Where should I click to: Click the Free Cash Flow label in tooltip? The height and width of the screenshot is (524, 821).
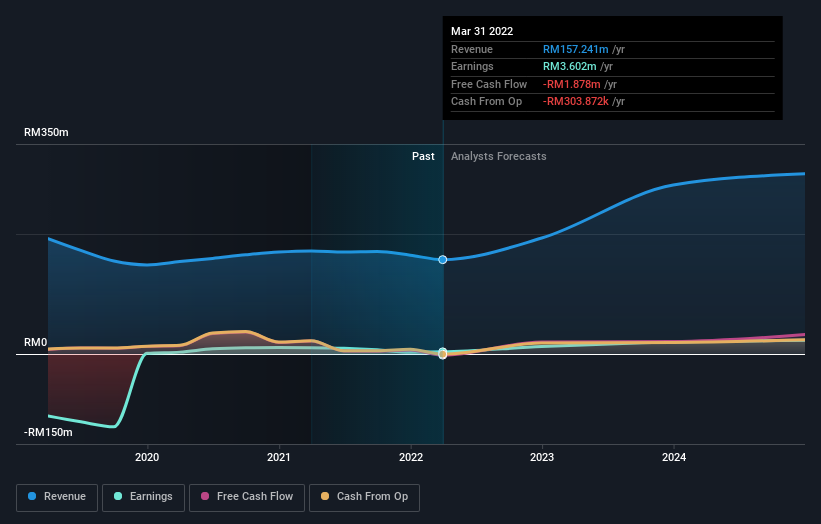tap(489, 84)
